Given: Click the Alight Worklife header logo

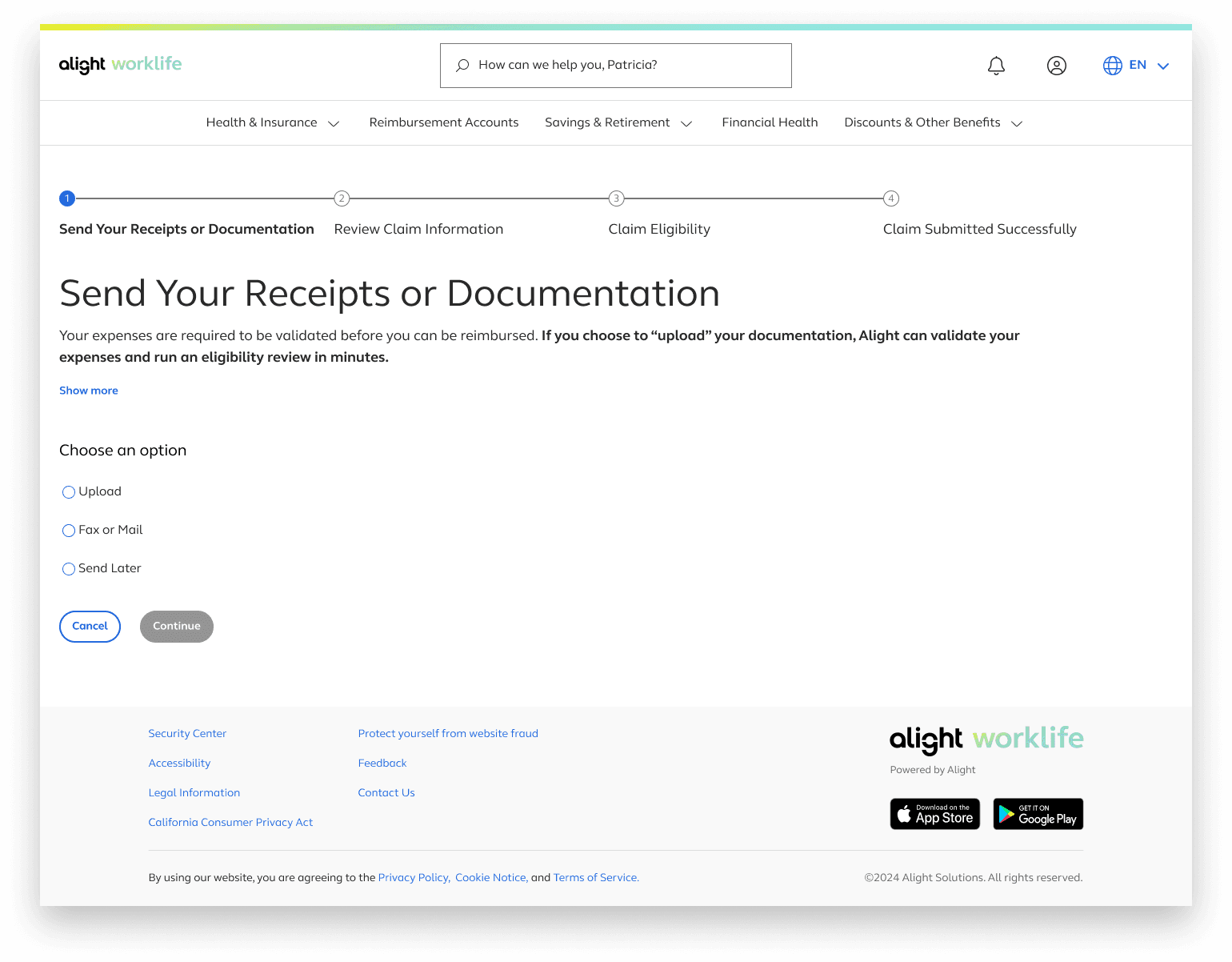Looking at the screenshot, I should pyautogui.click(x=121, y=65).
